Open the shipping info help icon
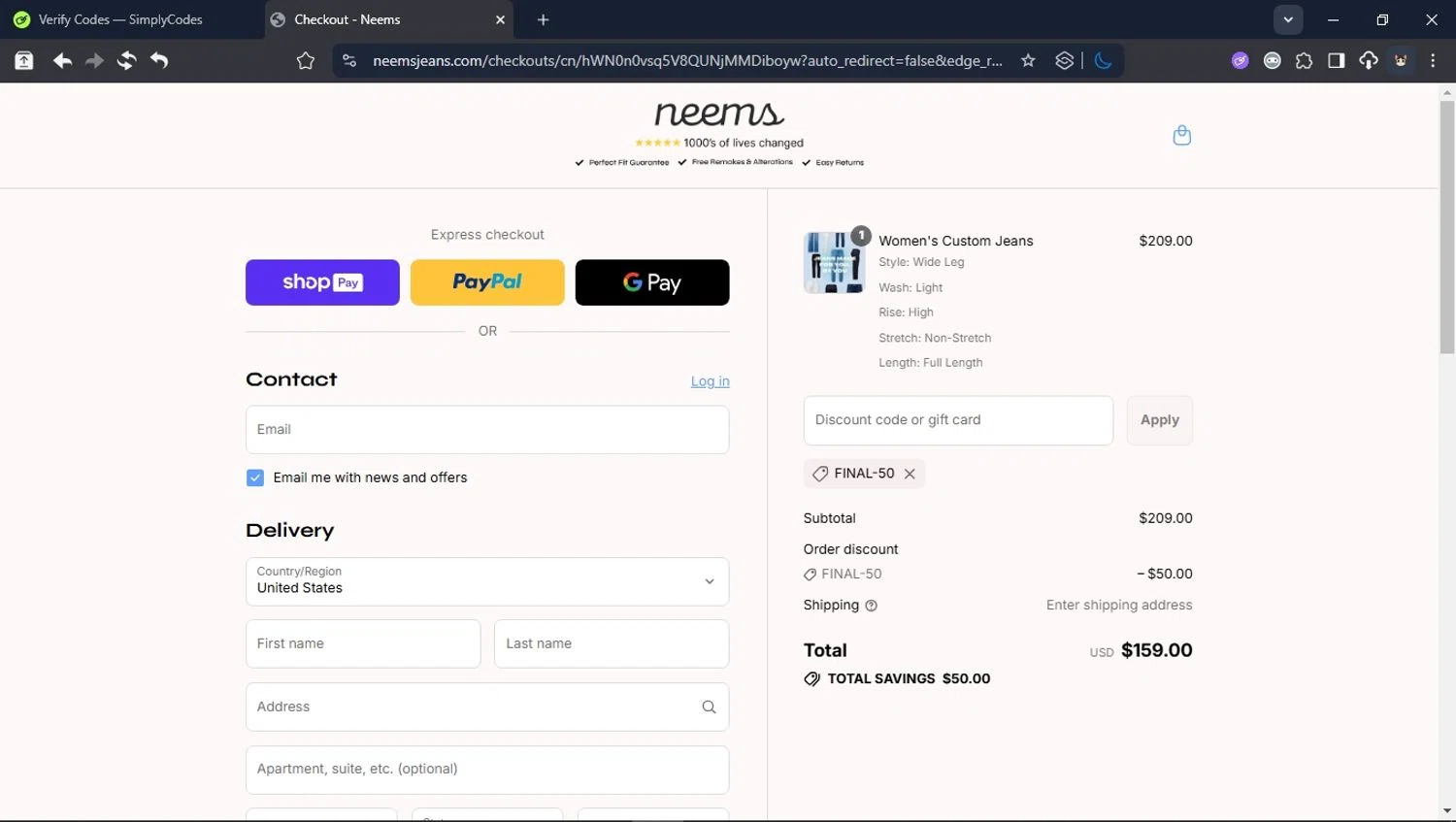Image resolution: width=1456 pixels, height=822 pixels. (x=871, y=606)
